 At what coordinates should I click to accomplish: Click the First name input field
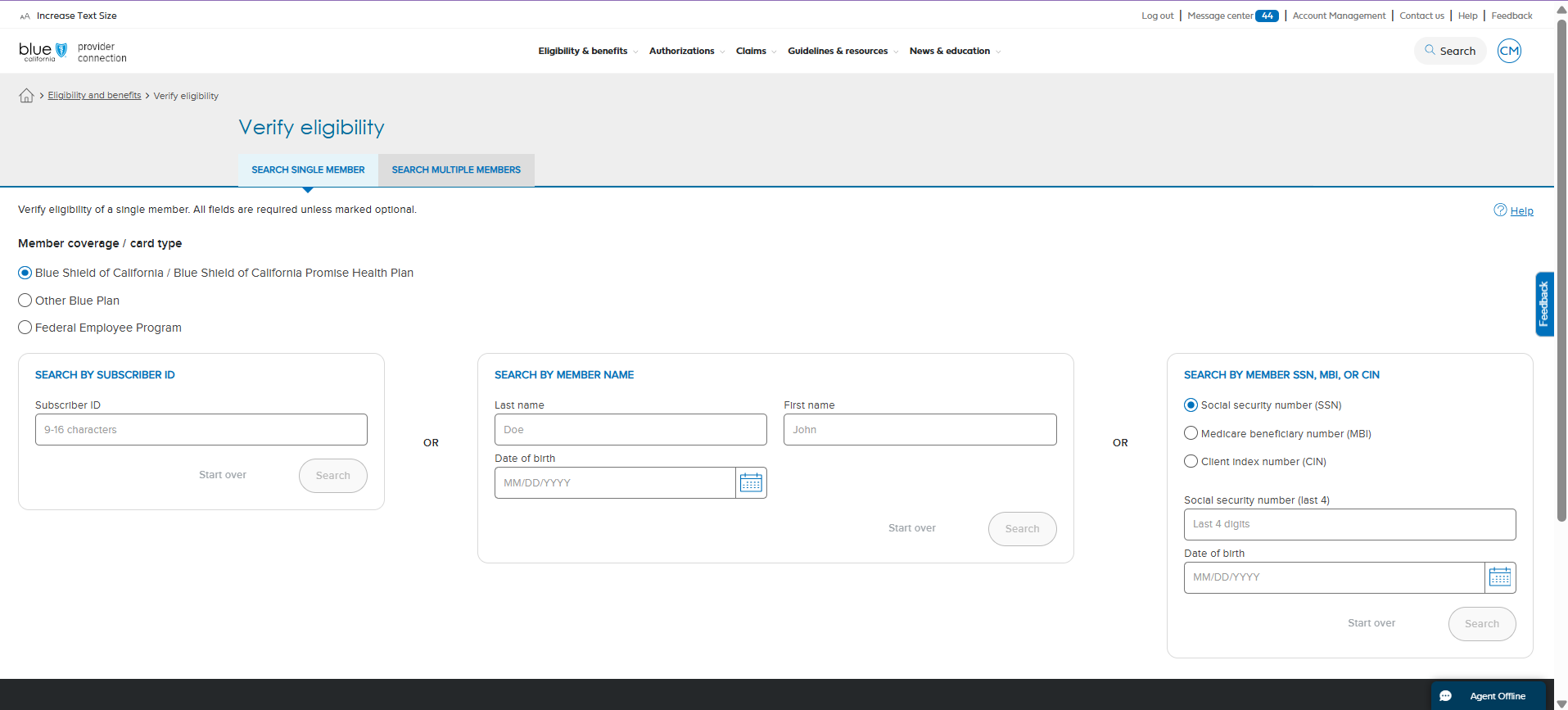pyautogui.click(x=920, y=430)
